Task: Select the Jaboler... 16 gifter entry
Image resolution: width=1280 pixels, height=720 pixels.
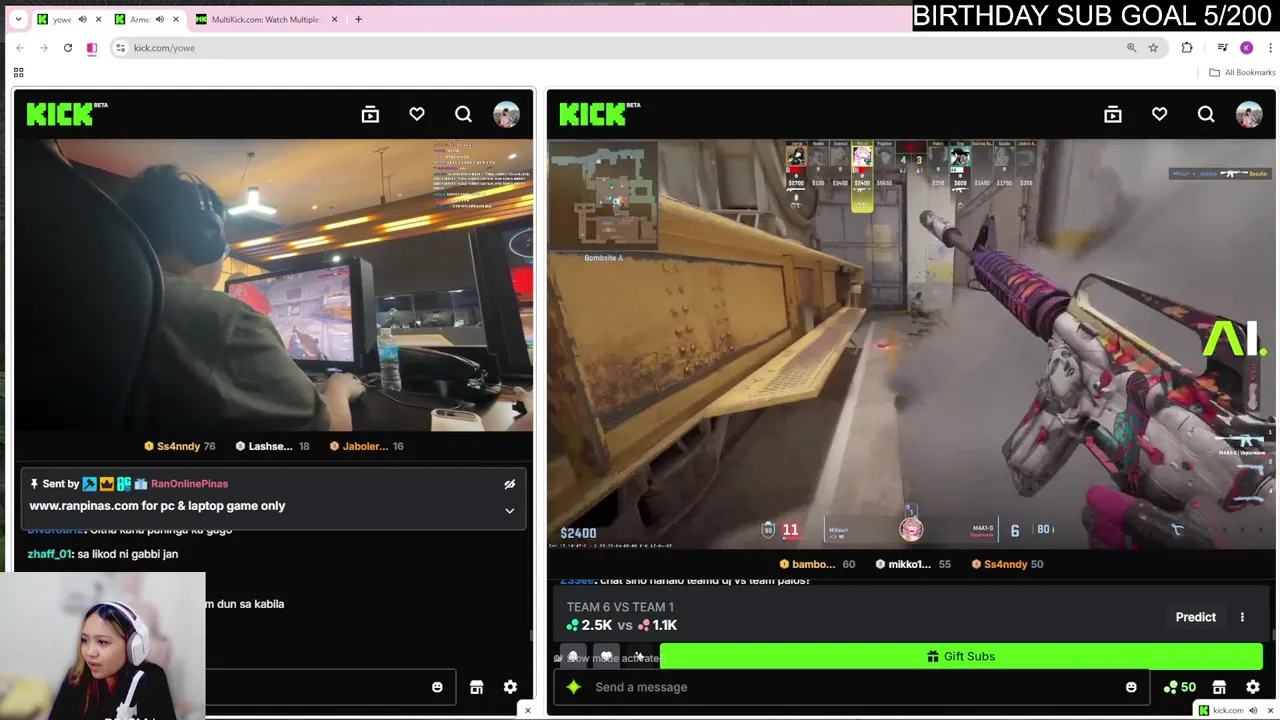Action: (366, 446)
